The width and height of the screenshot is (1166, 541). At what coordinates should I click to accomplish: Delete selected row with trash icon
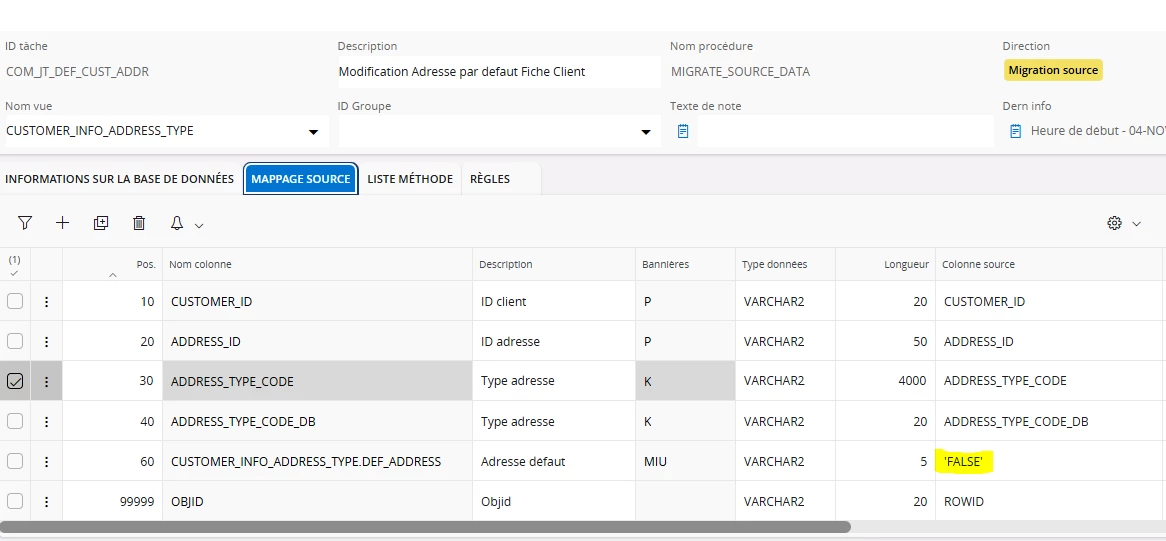coord(139,223)
